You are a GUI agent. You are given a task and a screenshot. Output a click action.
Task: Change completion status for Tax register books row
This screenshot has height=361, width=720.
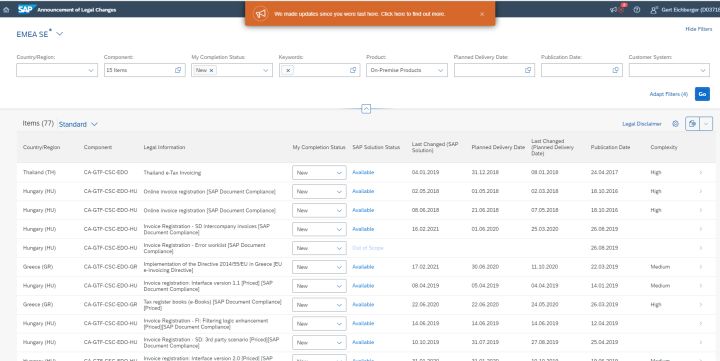[x=319, y=305]
